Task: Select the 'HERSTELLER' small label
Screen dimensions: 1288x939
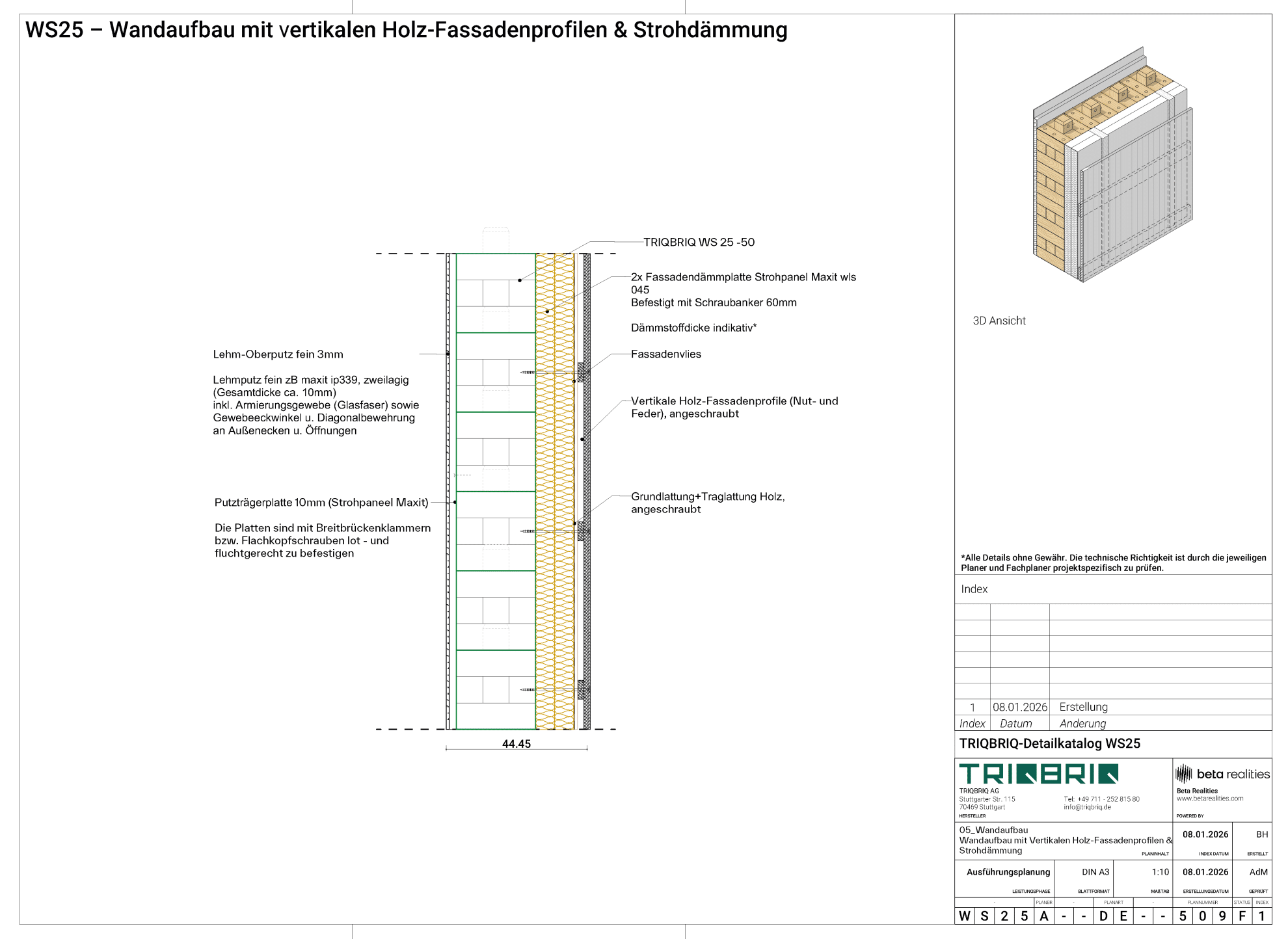Action: pos(972,816)
